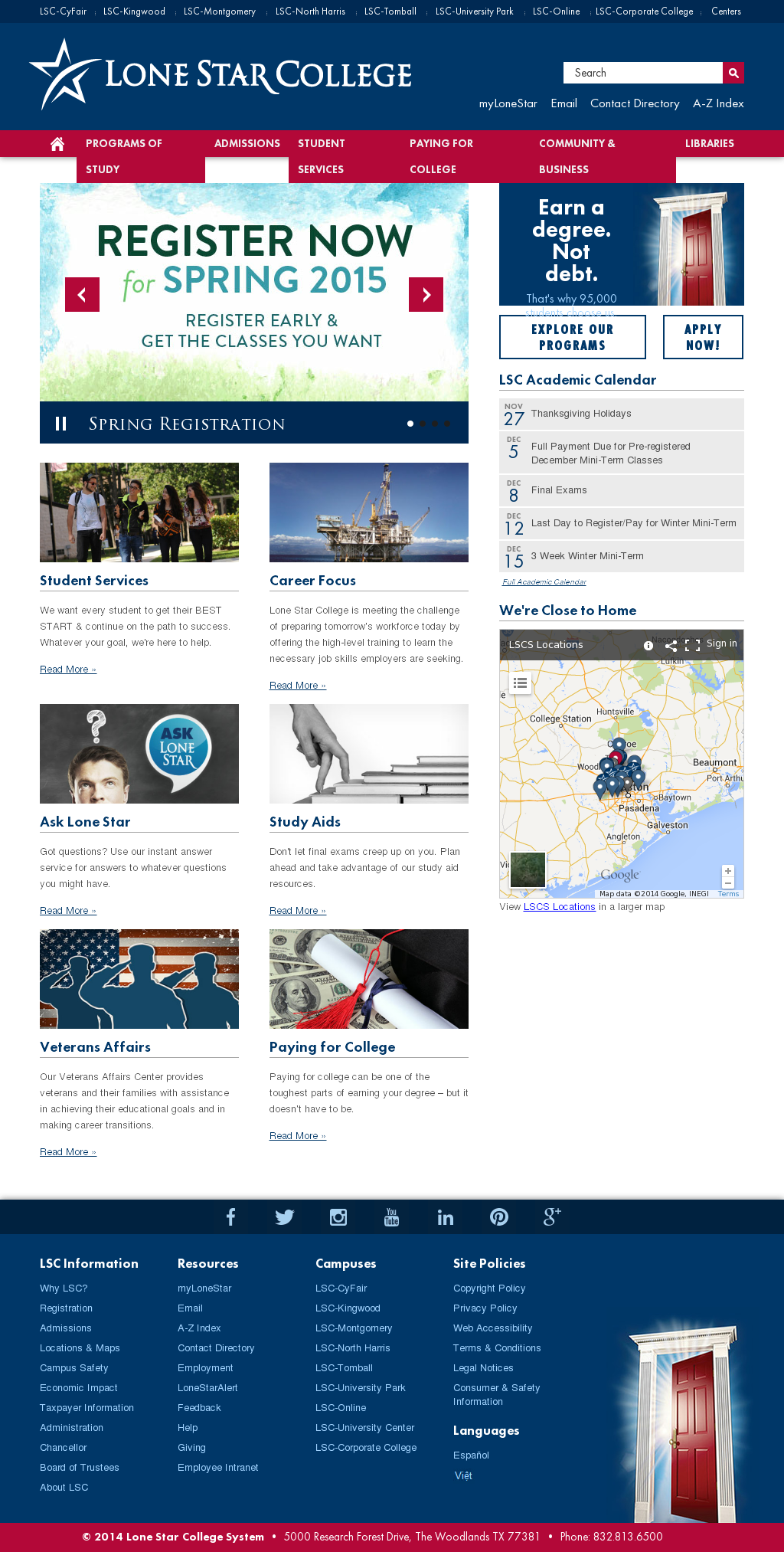784x1552 pixels.
Task: Go back to previous banner slide
Action: point(82,294)
